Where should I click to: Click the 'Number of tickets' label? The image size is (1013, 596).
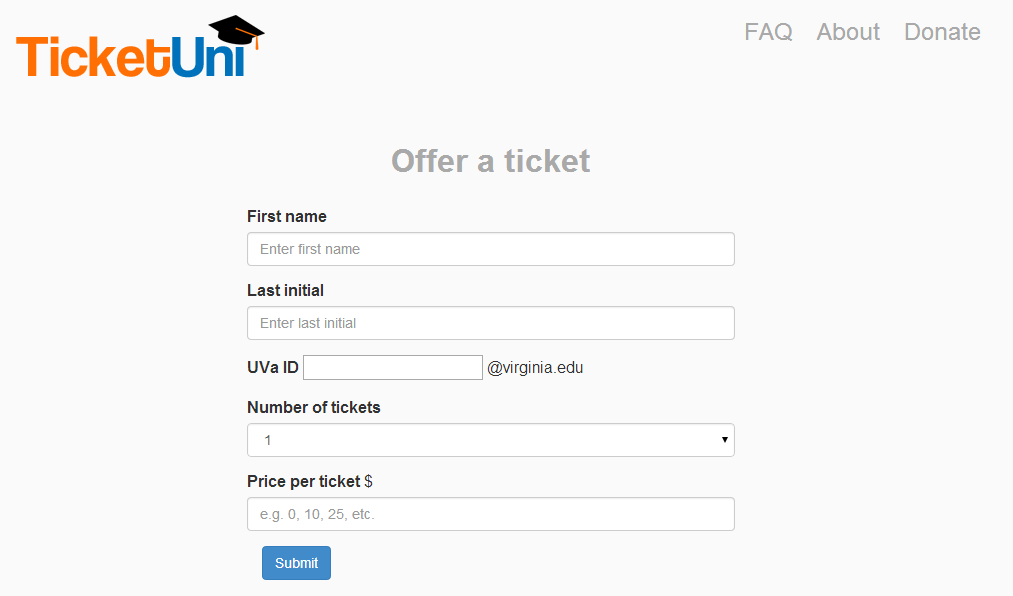pos(313,407)
